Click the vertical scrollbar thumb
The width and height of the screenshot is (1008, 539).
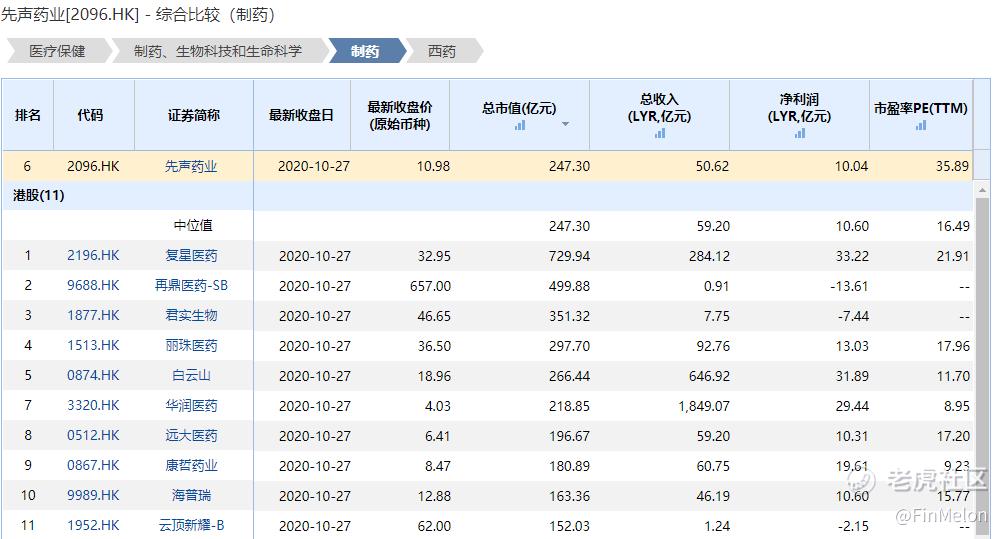click(x=982, y=367)
